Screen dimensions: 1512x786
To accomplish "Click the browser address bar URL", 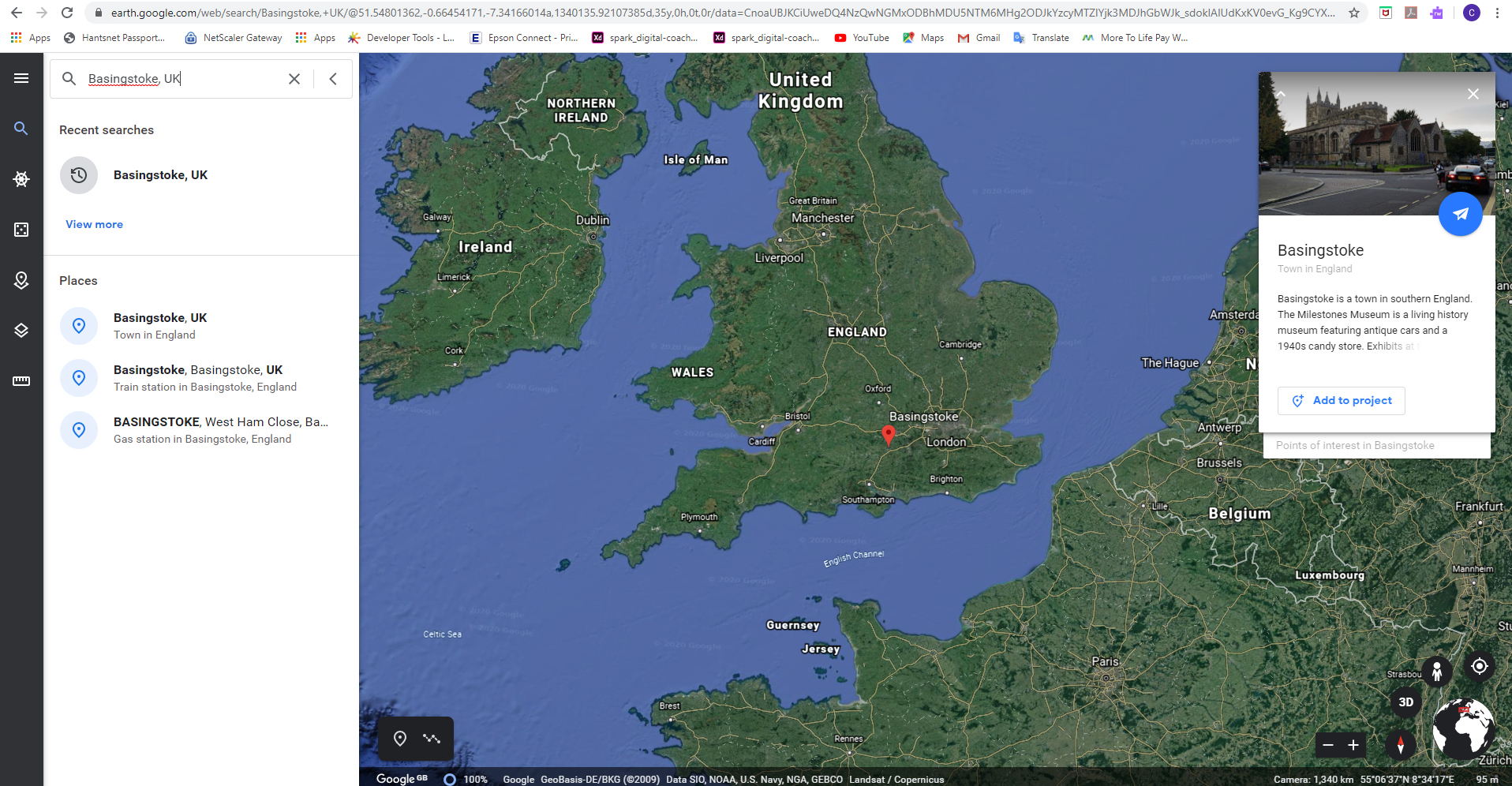I will (722, 13).
